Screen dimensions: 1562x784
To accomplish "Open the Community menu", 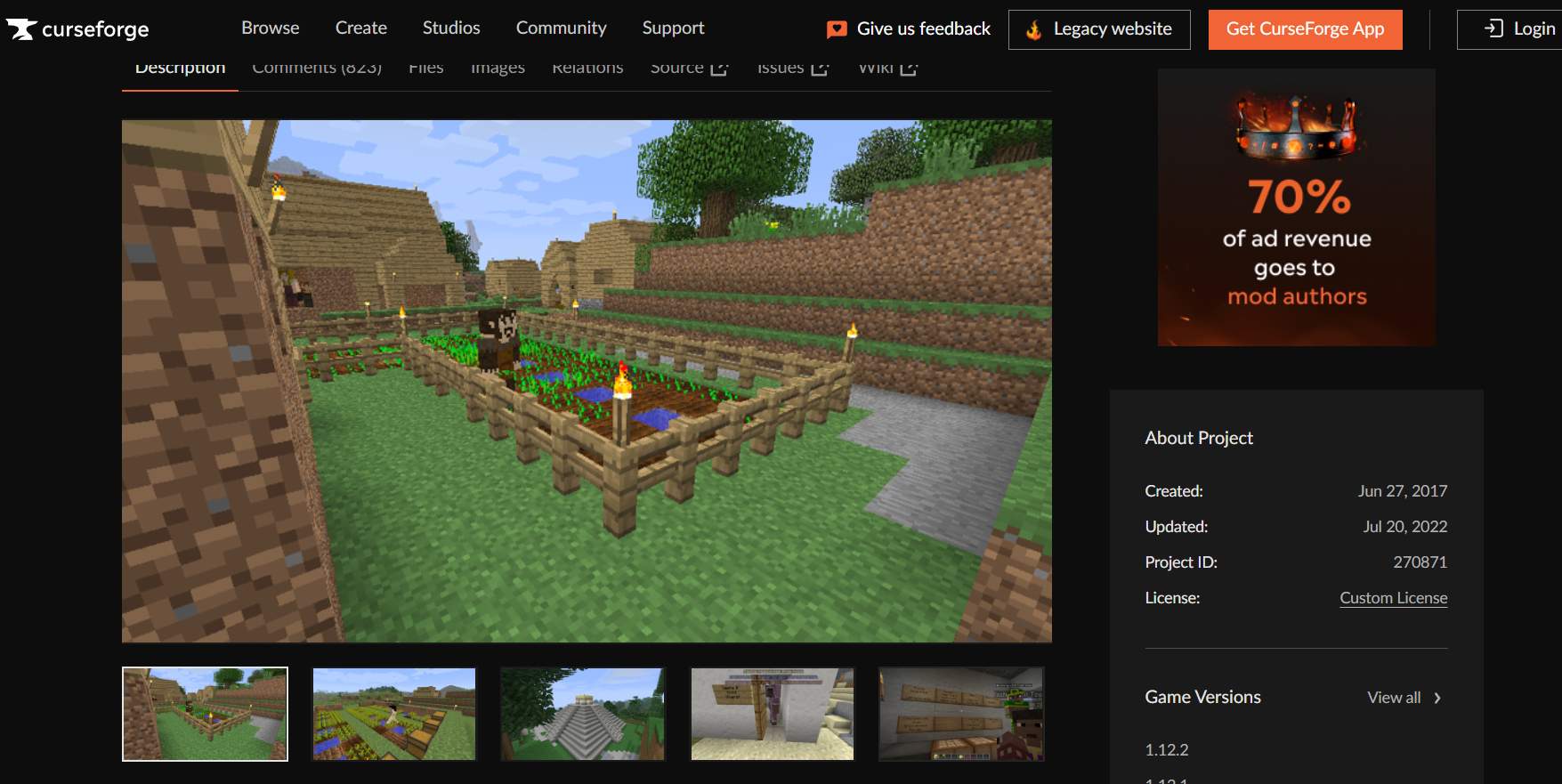I will [x=562, y=28].
